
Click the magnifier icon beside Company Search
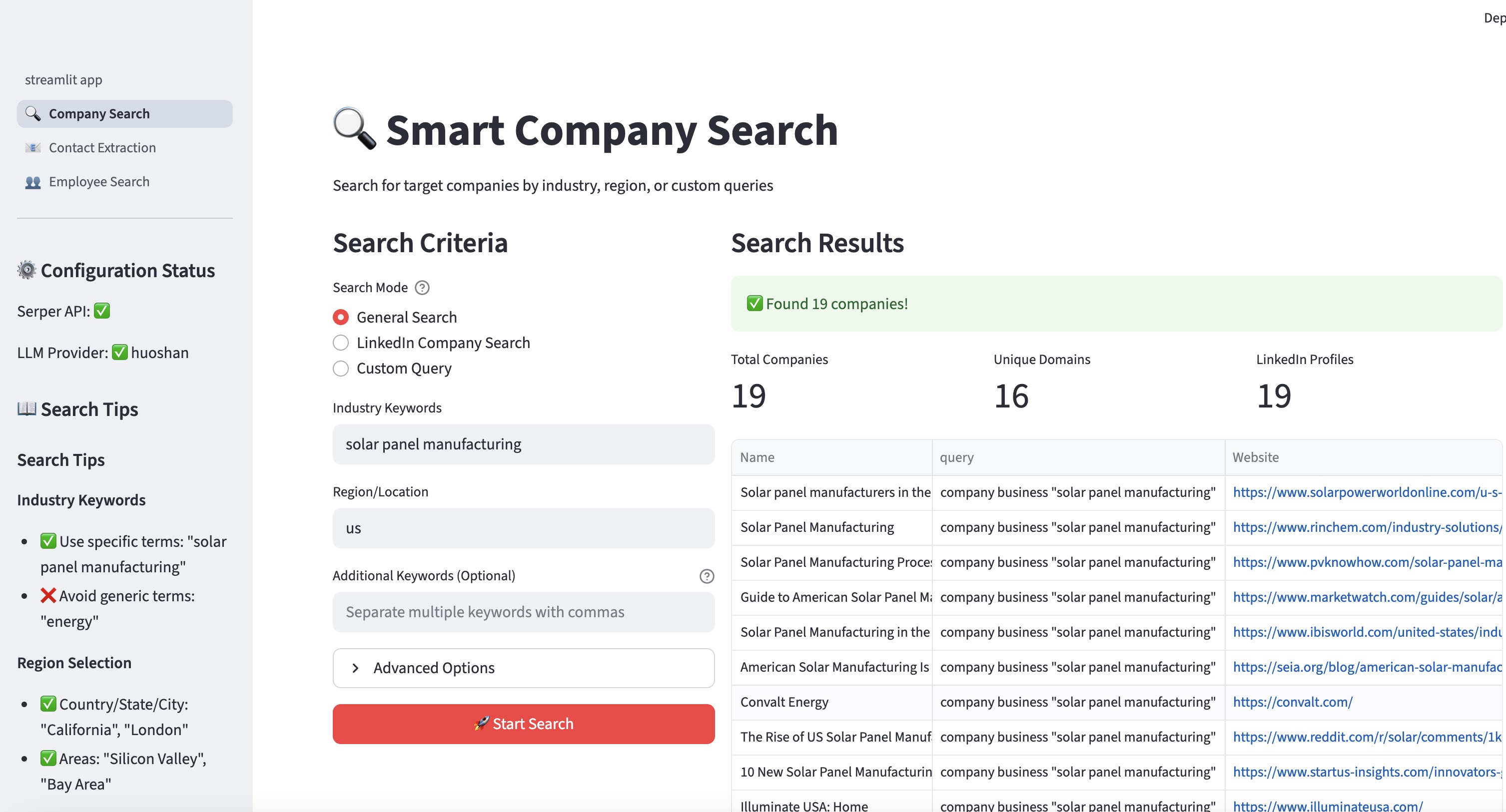(33, 113)
